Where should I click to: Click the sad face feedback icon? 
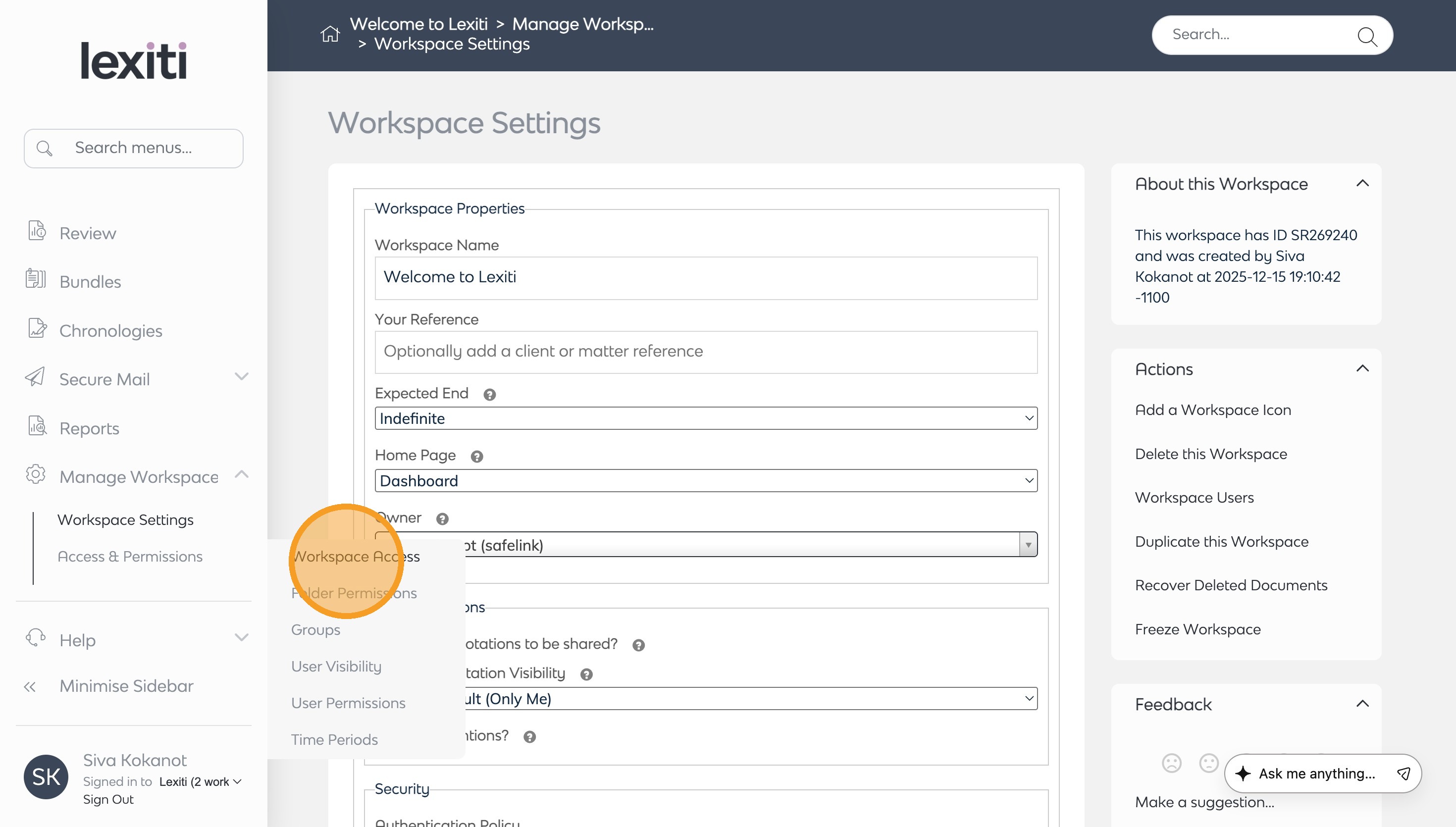(x=1171, y=763)
